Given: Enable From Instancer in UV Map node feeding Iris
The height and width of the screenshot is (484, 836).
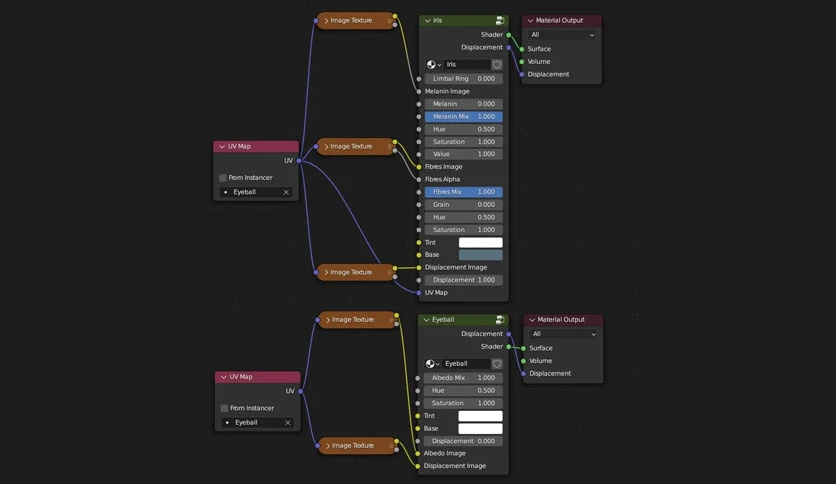Looking at the screenshot, I should [x=223, y=178].
